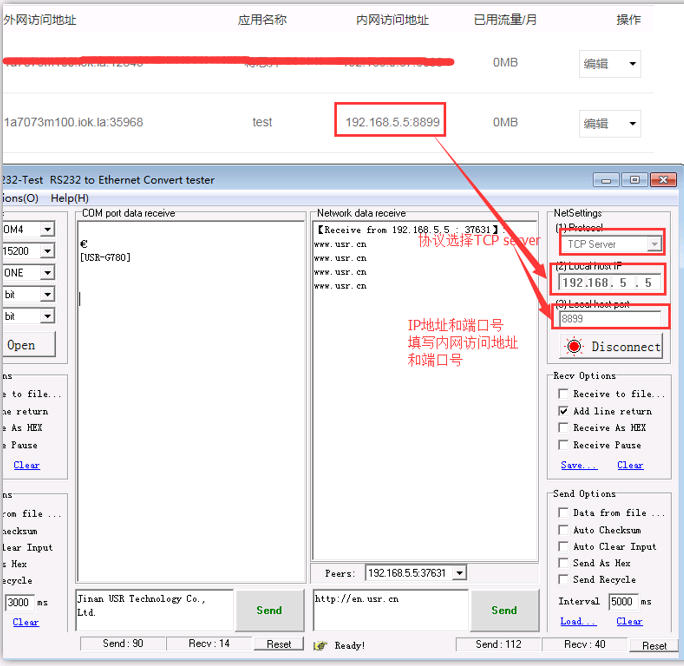This screenshot has width=684, height=666.
Task: Open the Protocol TCP Server dropdown
Action: (x=654, y=244)
